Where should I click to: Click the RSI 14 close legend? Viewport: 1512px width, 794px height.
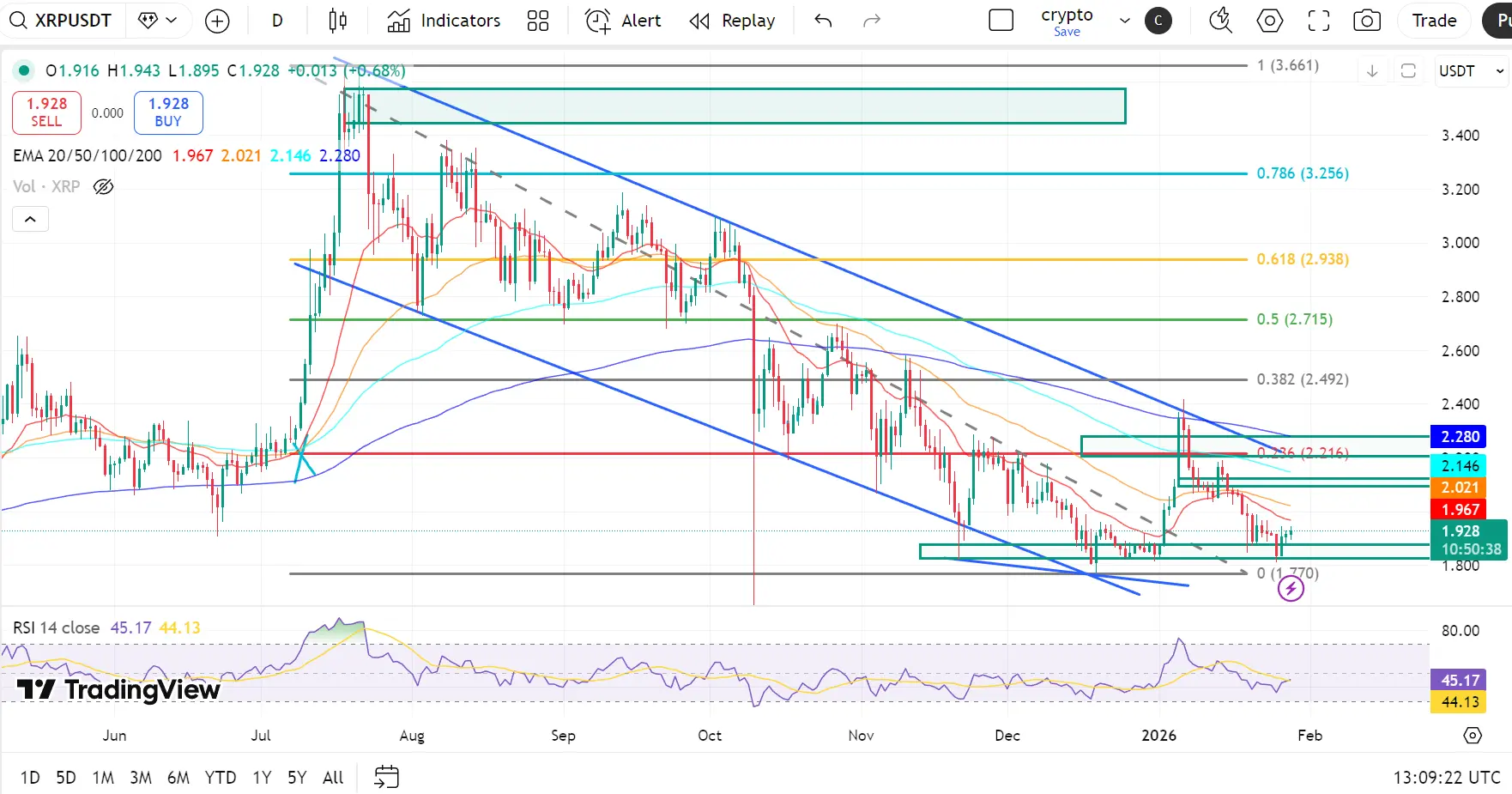tap(56, 627)
